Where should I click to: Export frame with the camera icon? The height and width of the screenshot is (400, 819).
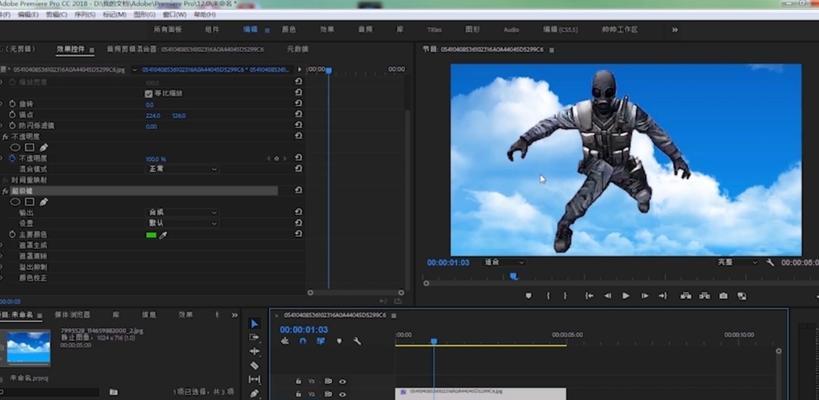pos(723,296)
